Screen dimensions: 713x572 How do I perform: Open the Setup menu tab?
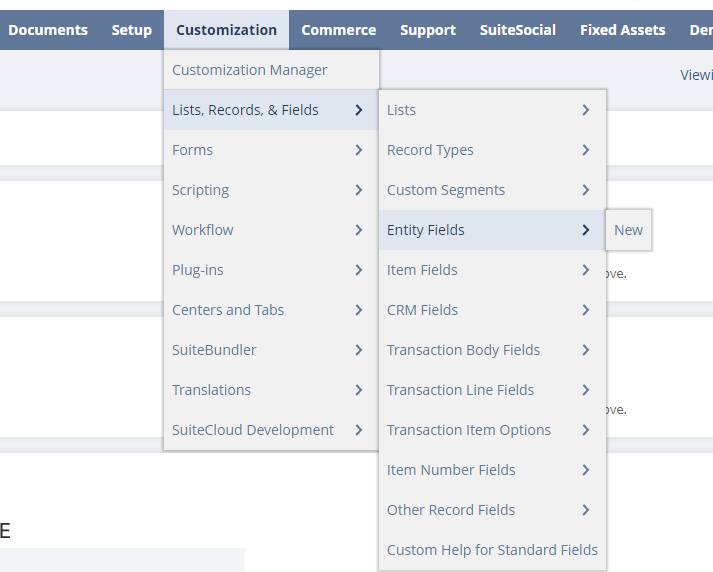click(x=131, y=30)
